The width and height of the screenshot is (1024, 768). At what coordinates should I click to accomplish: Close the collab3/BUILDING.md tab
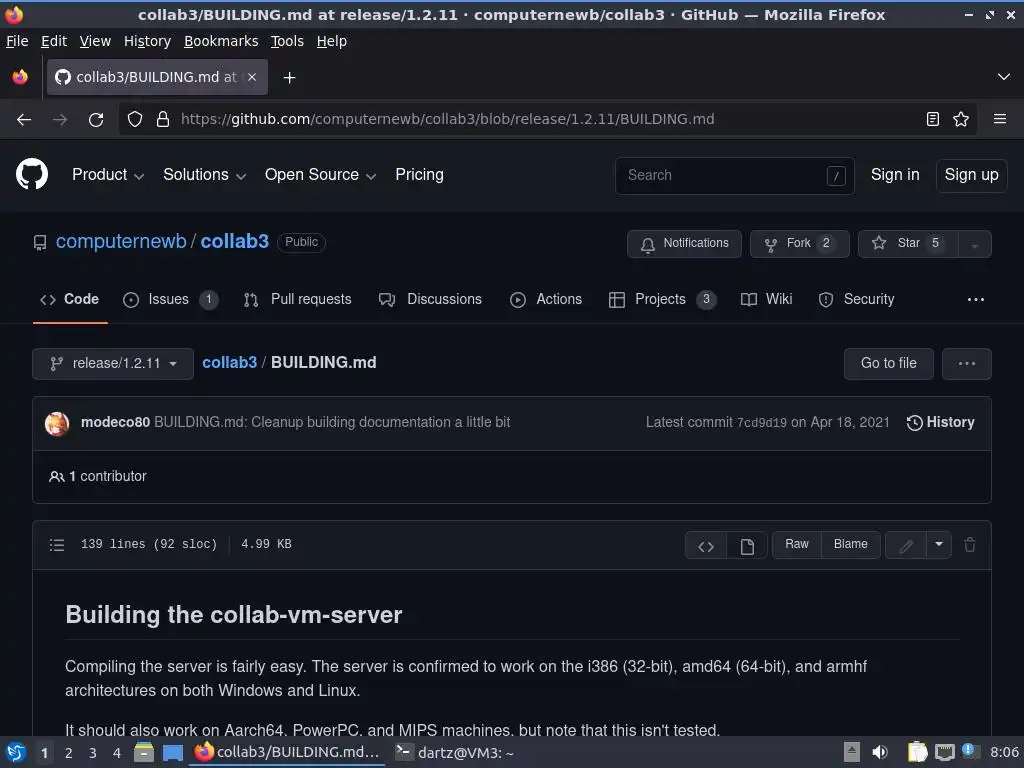[252, 77]
